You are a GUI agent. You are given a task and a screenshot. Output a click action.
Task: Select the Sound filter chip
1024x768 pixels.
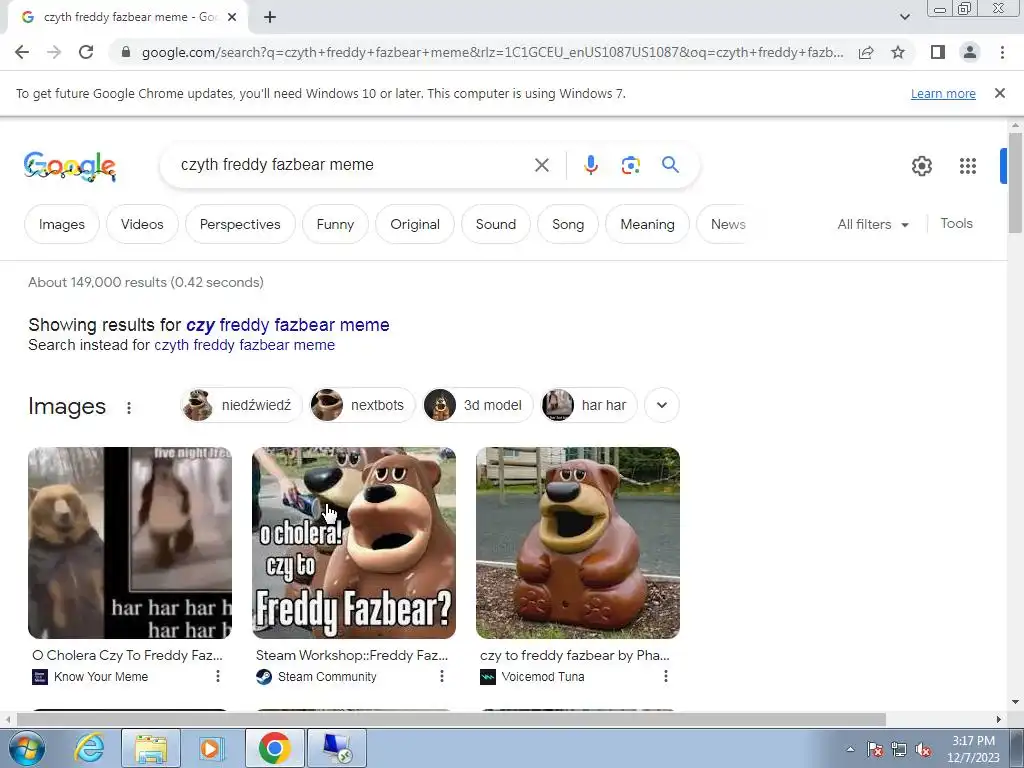[x=496, y=224]
